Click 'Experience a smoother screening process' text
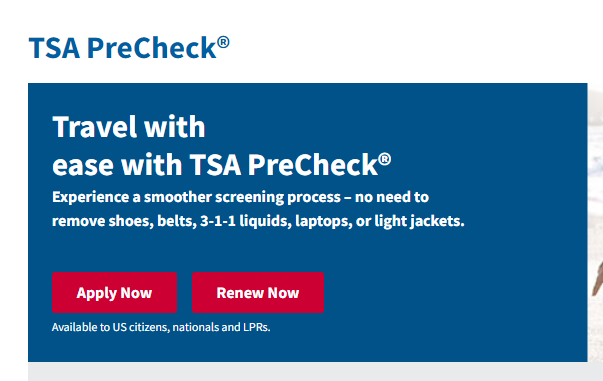 (197, 197)
